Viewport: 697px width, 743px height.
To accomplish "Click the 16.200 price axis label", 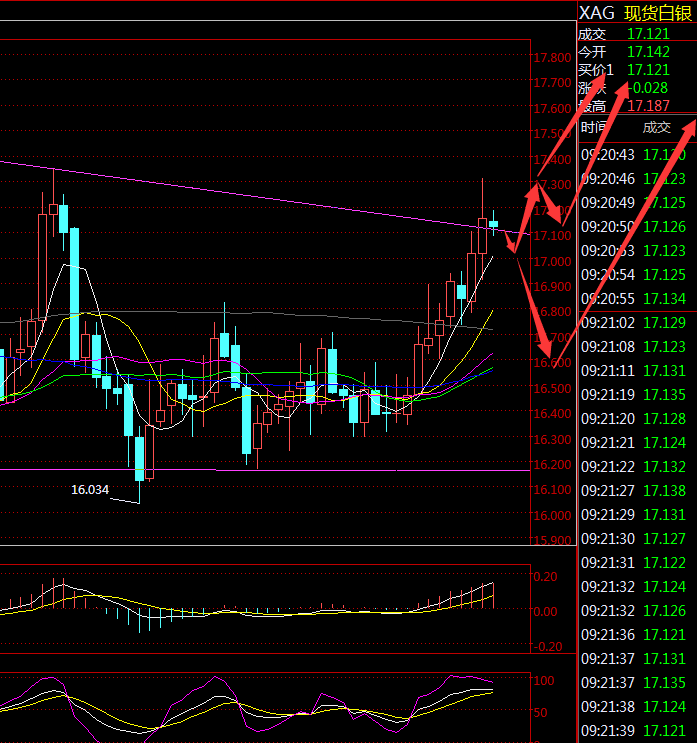I will click(552, 465).
